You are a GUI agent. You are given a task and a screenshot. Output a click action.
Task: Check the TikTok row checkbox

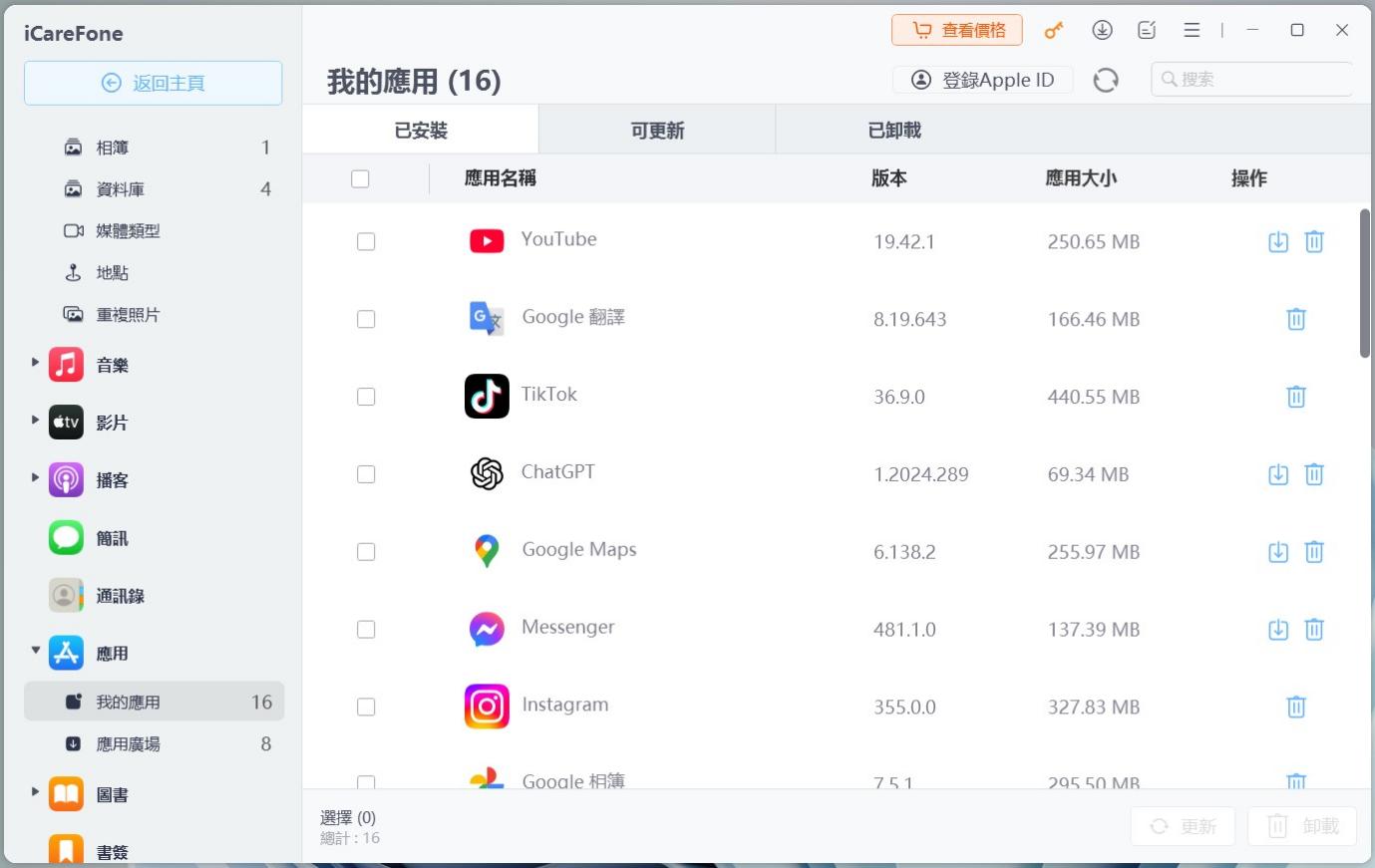click(366, 397)
